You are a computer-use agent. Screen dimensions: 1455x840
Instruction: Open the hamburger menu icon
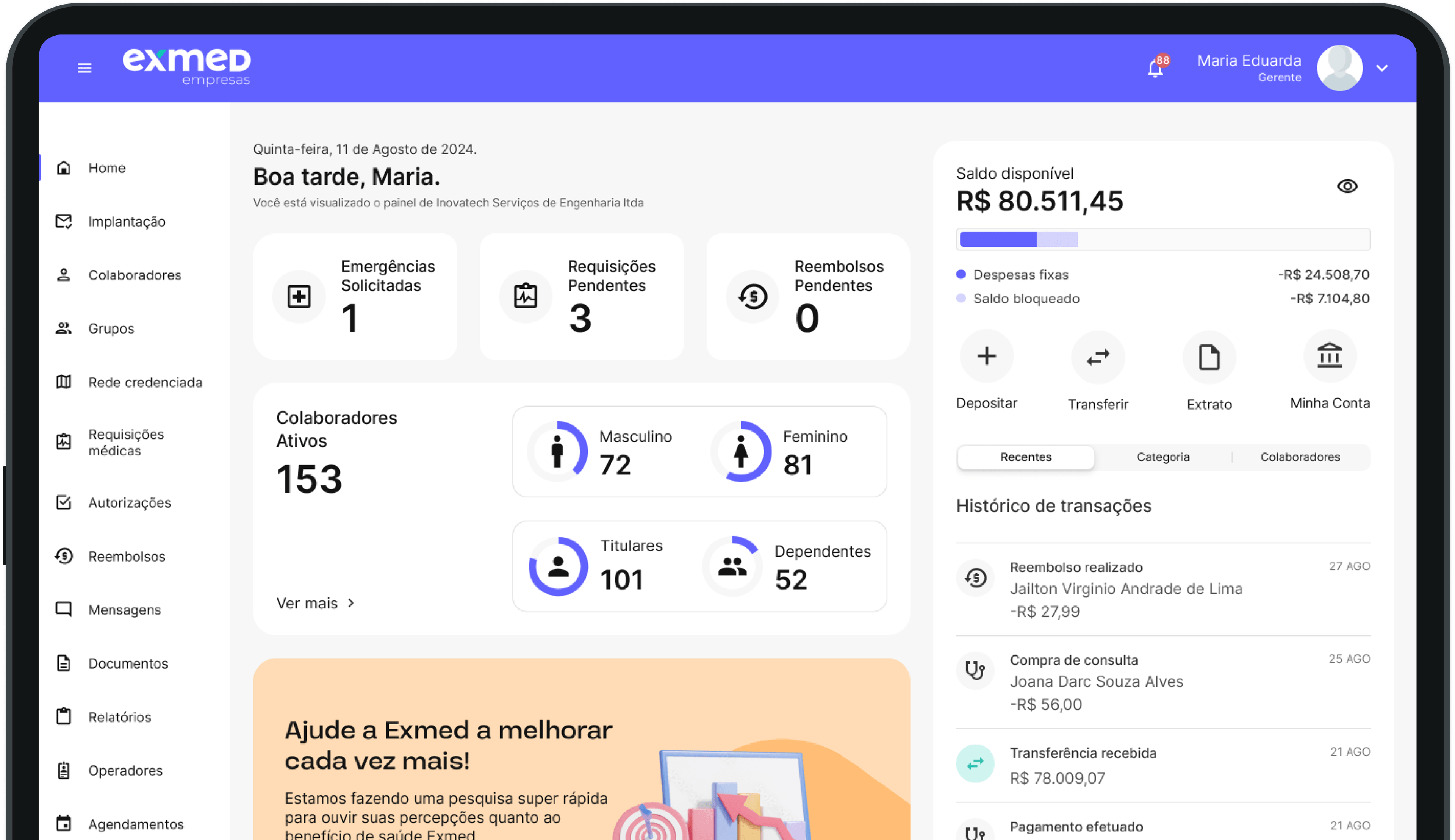85,68
